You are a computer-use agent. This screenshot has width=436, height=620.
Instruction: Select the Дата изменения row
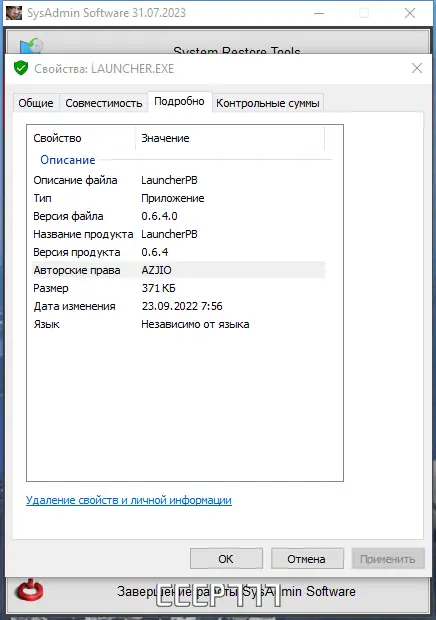178,306
